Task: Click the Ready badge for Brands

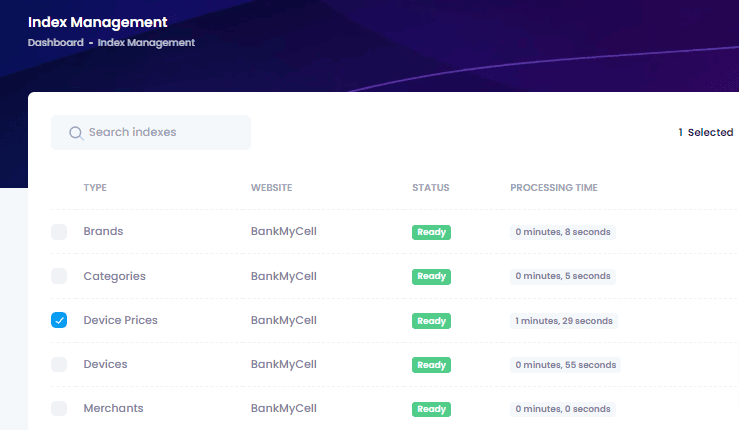Action: (x=431, y=232)
